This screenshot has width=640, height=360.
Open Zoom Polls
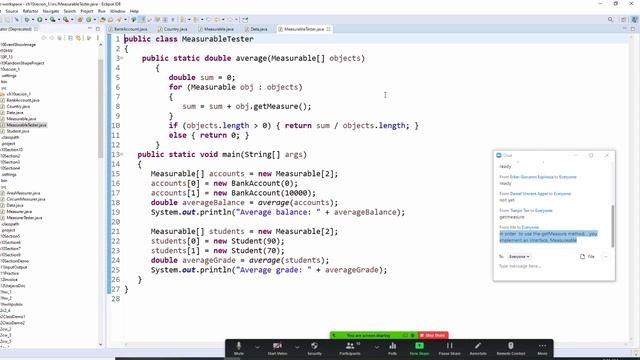392,349
